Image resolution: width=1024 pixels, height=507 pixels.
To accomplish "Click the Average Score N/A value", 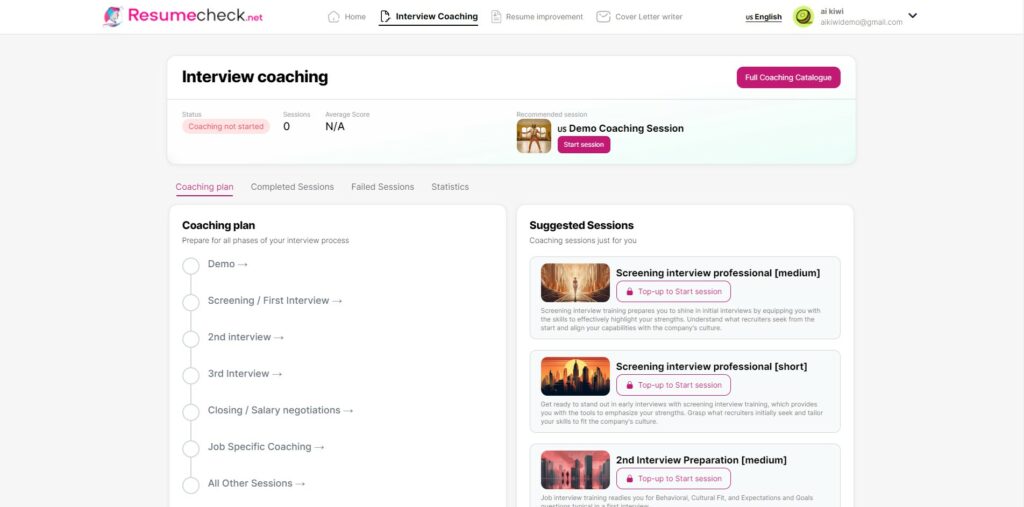I will coord(335,127).
